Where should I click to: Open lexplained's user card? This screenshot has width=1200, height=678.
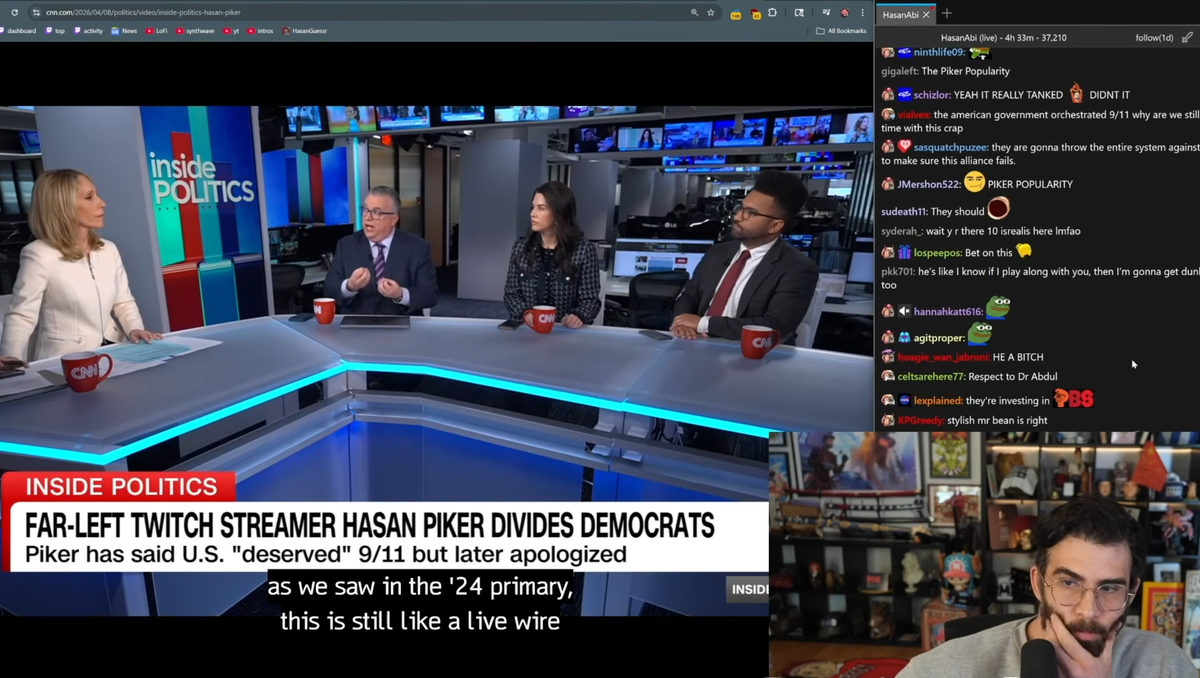[x=938, y=401]
